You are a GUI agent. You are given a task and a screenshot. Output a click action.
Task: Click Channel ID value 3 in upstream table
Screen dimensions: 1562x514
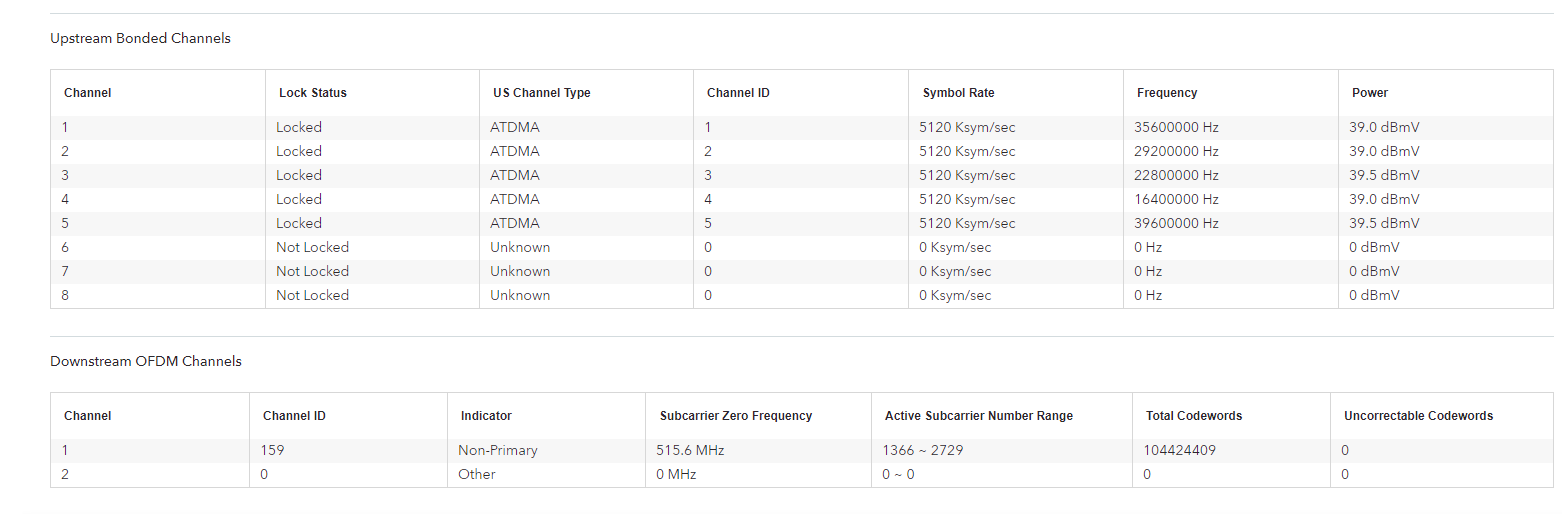tap(708, 175)
